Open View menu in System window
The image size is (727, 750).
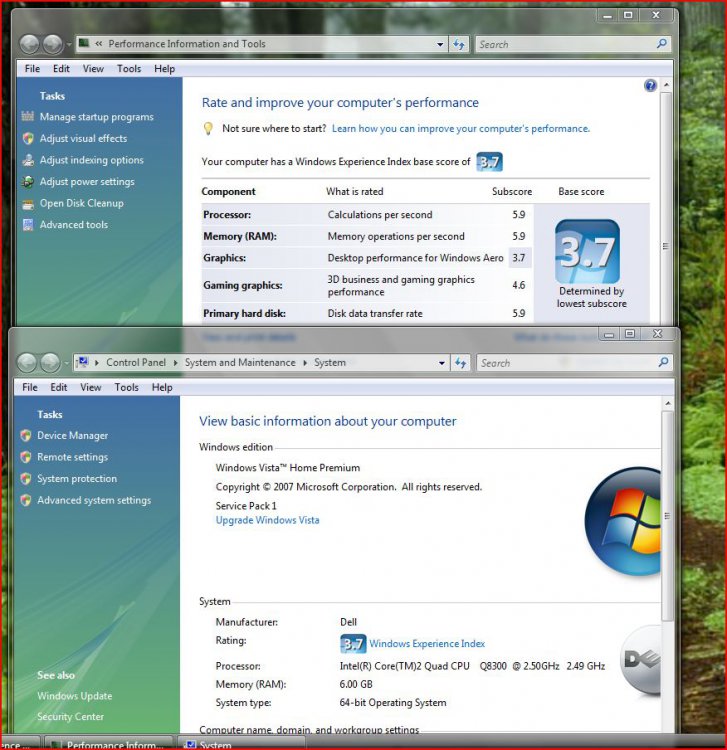[90, 387]
